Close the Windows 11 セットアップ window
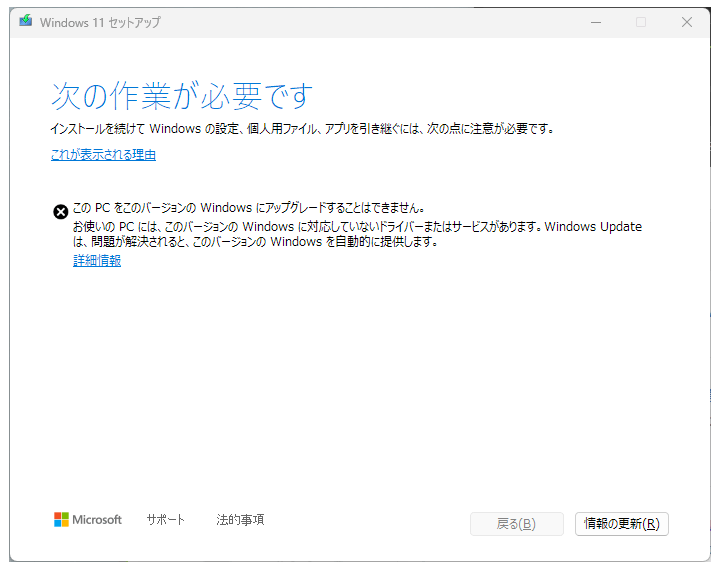 tap(687, 22)
